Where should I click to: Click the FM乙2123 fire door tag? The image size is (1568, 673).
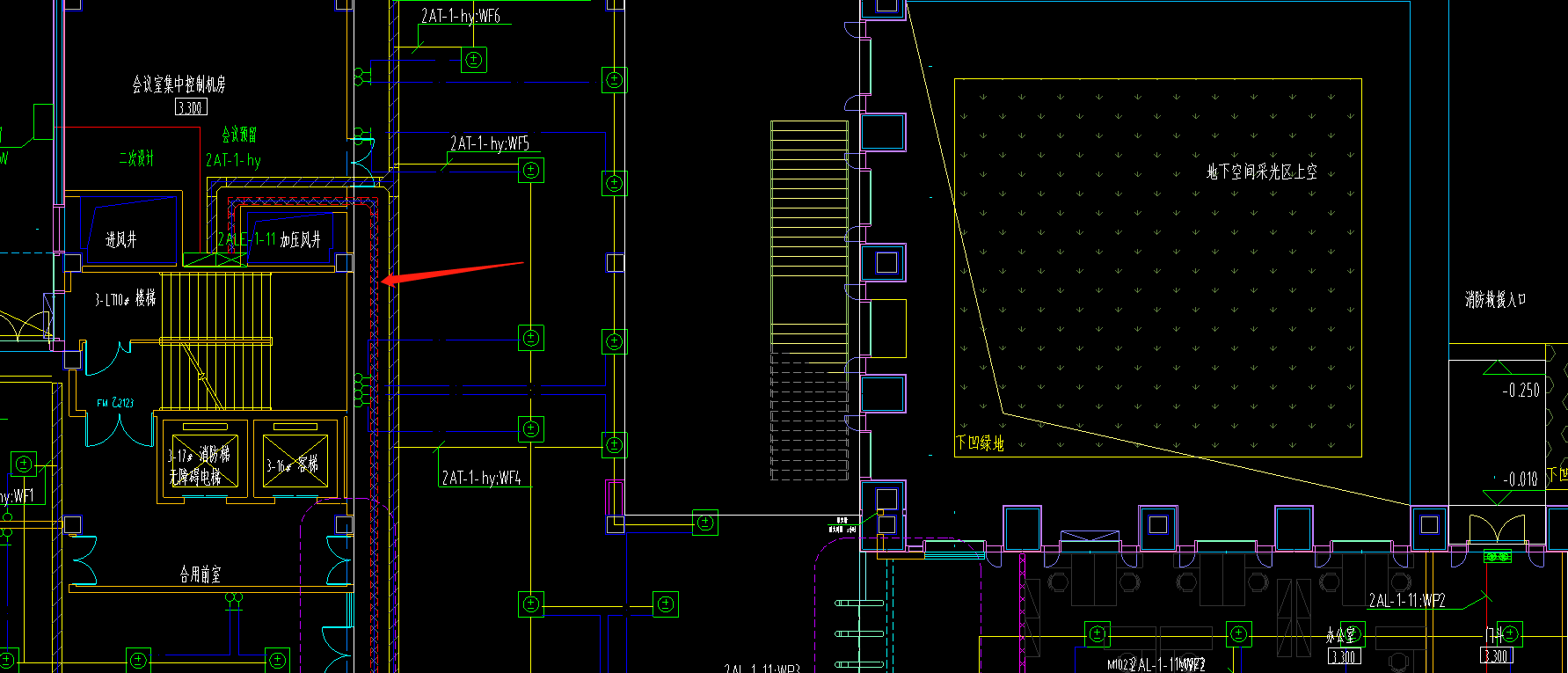click(115, 403)
